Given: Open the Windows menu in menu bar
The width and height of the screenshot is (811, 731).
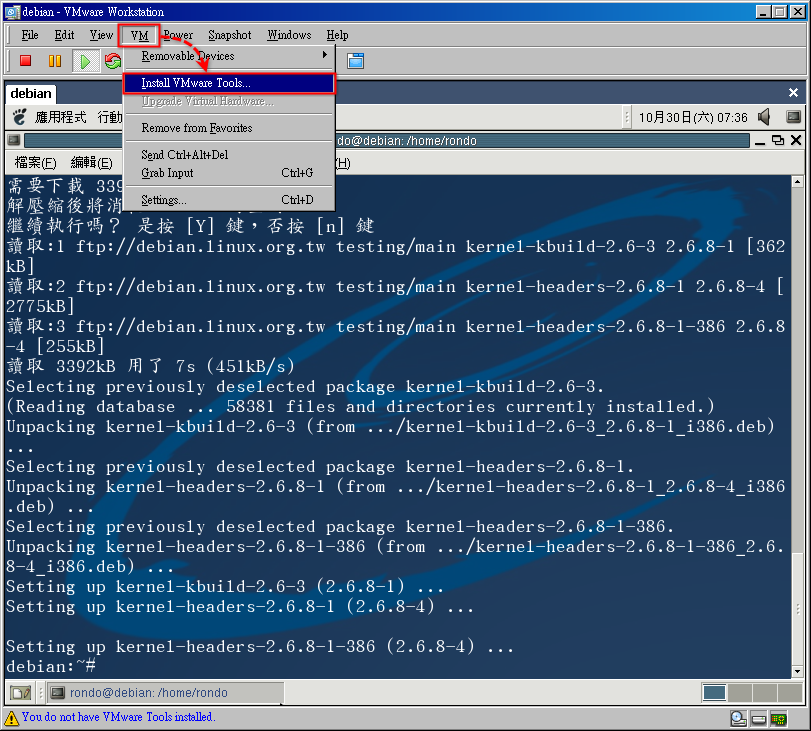Looking at the screenshot, I should (289, 35).
